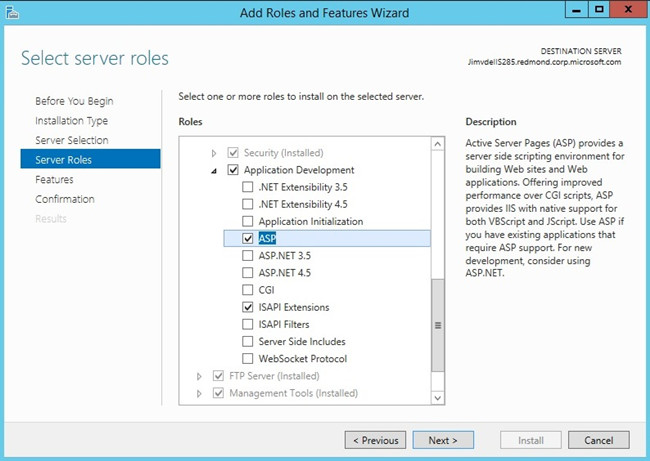This screenshot has width=650, height=461.
Task: Enable the Application Initialization checkbox
Action: pyautogui.click(x=247, y=221)
